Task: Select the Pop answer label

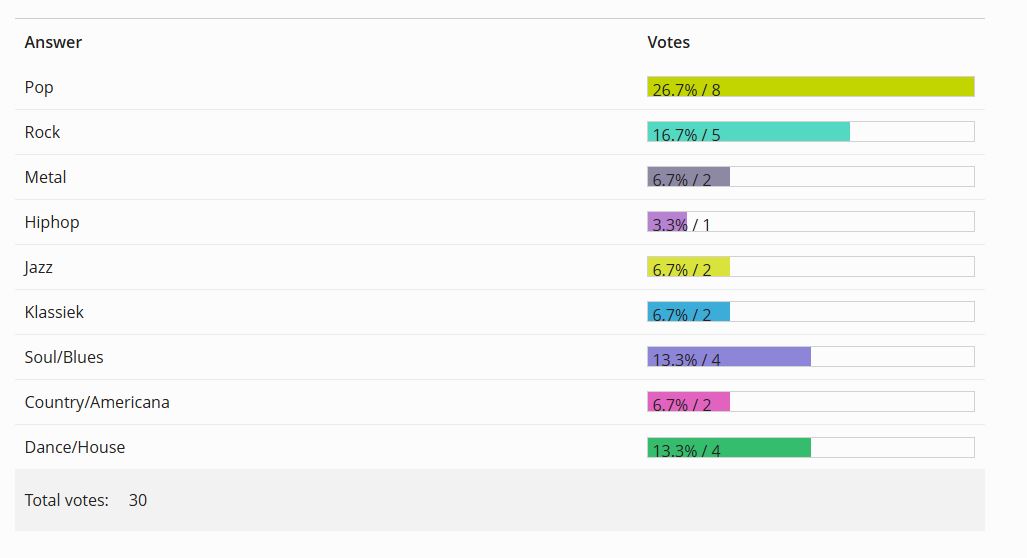Action: tap(39, 87)
